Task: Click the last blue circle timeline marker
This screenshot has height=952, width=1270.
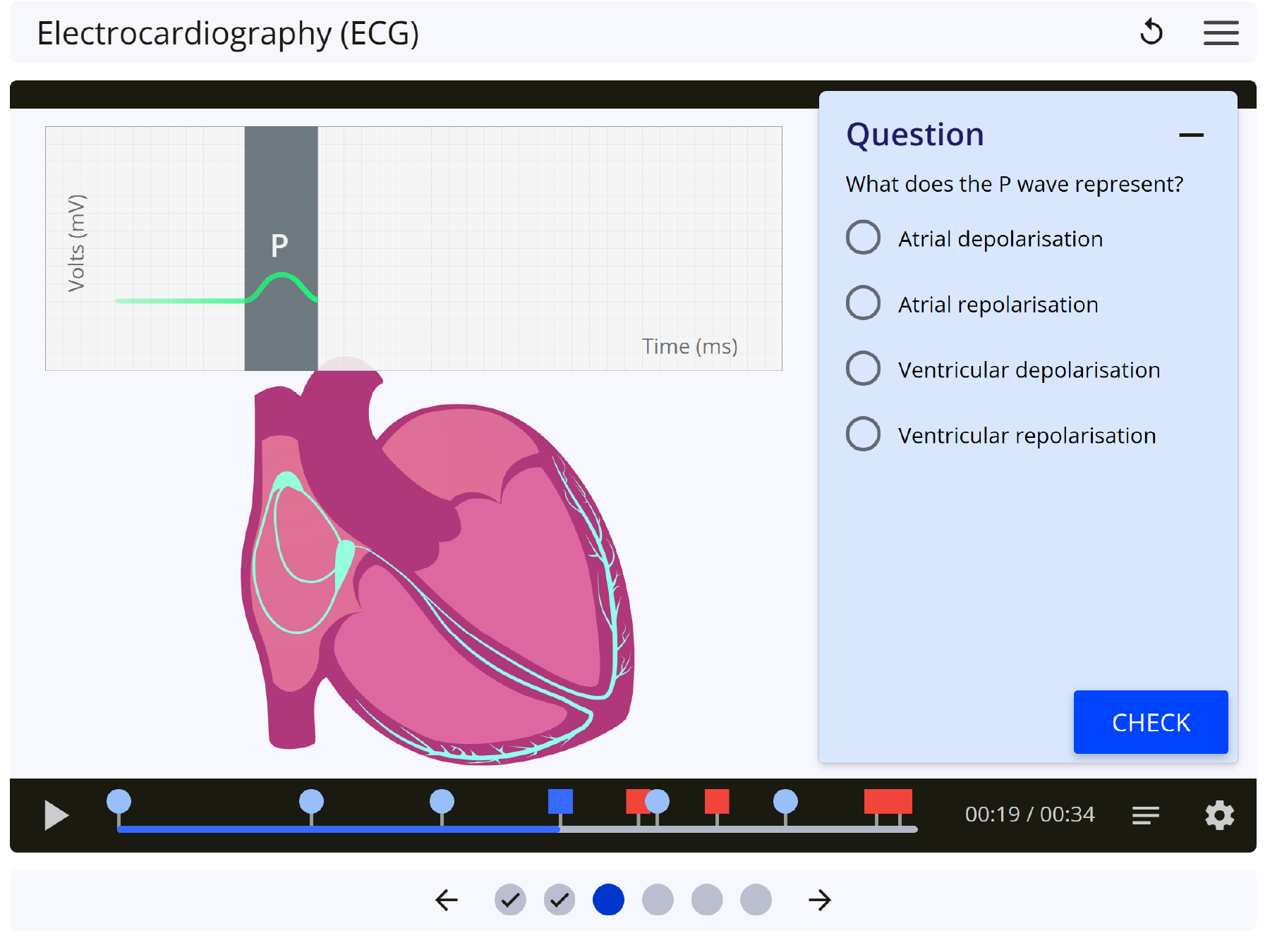Action: (785, 802)
